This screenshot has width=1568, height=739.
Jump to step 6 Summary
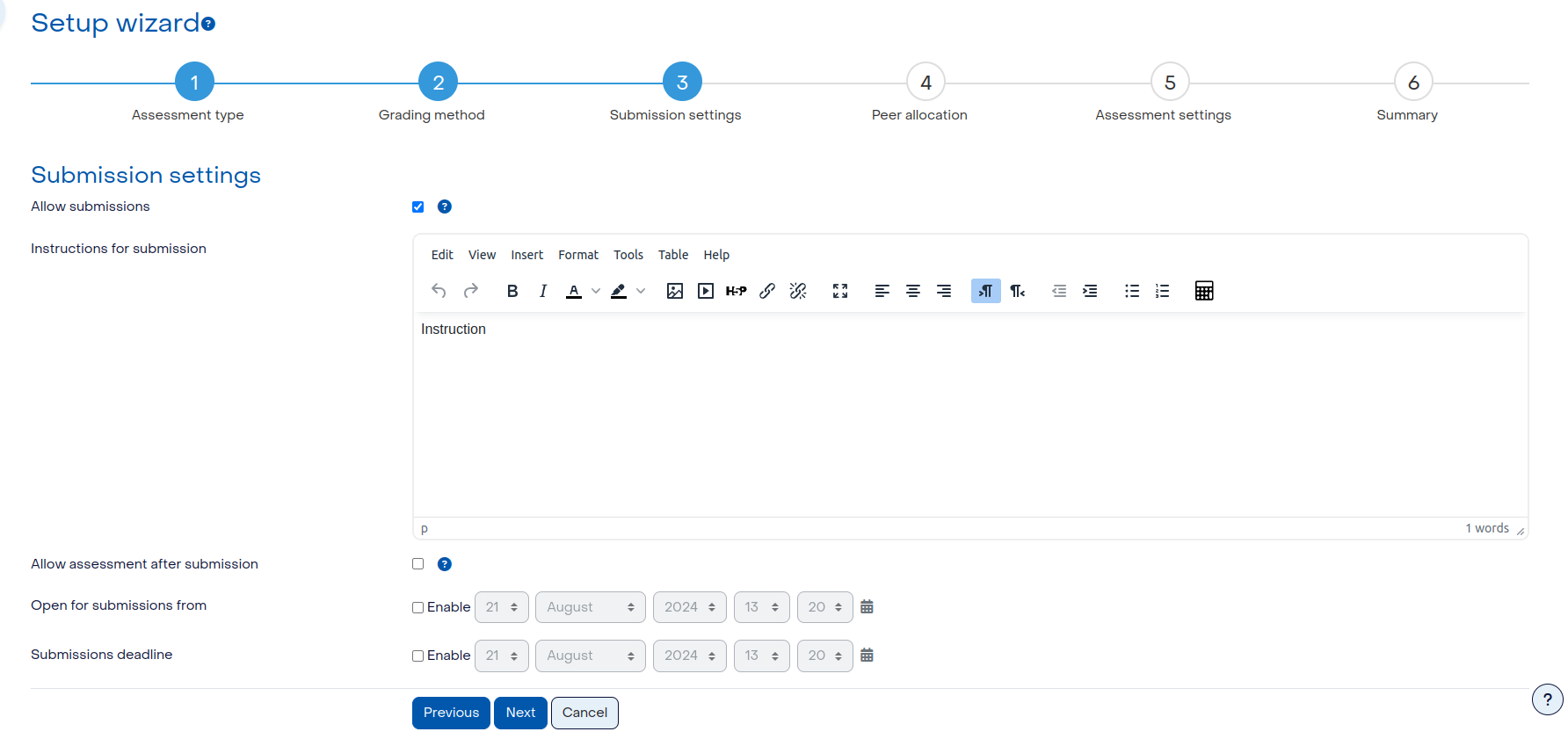coord(1413,83)
